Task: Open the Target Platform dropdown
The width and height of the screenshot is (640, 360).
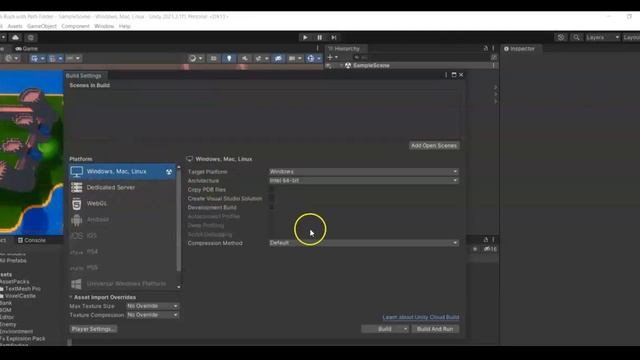Action: [x=363, y=171]
